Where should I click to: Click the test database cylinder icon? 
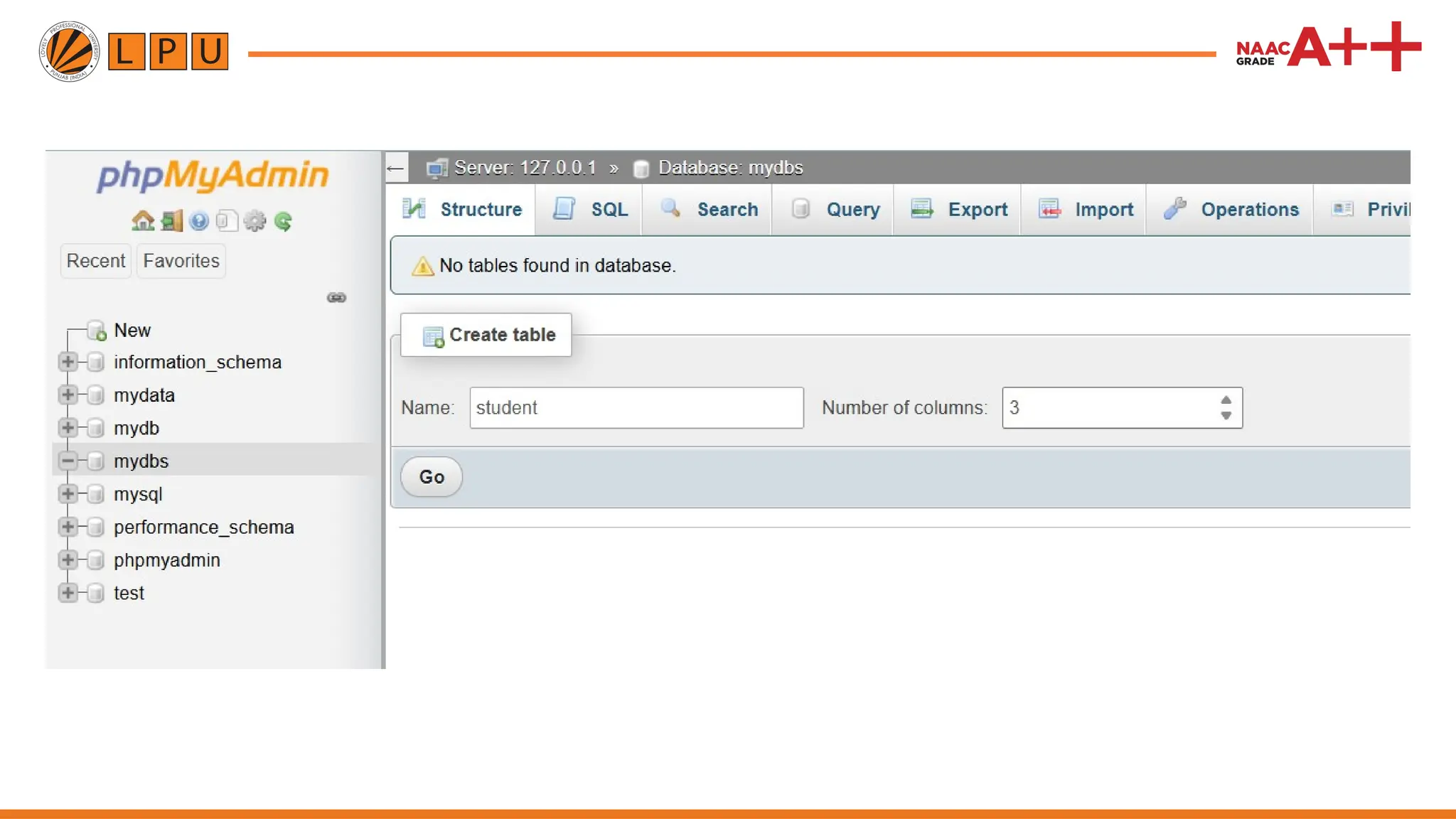tap(95, 593)
